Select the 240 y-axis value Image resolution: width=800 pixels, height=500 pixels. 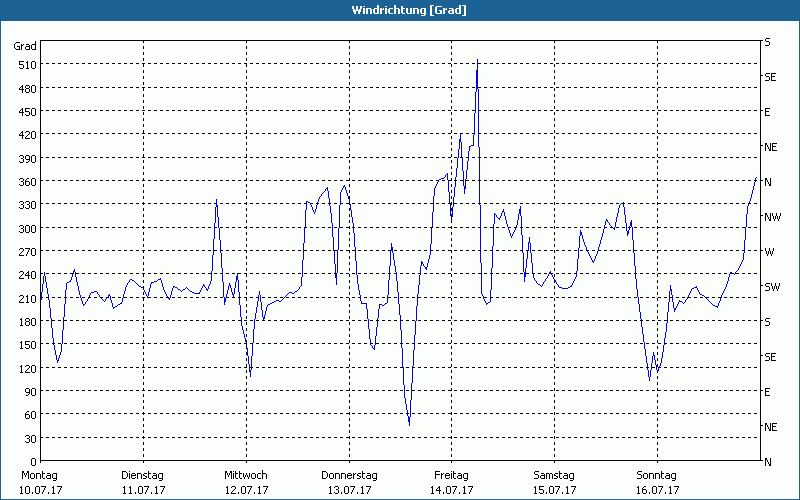28,275
